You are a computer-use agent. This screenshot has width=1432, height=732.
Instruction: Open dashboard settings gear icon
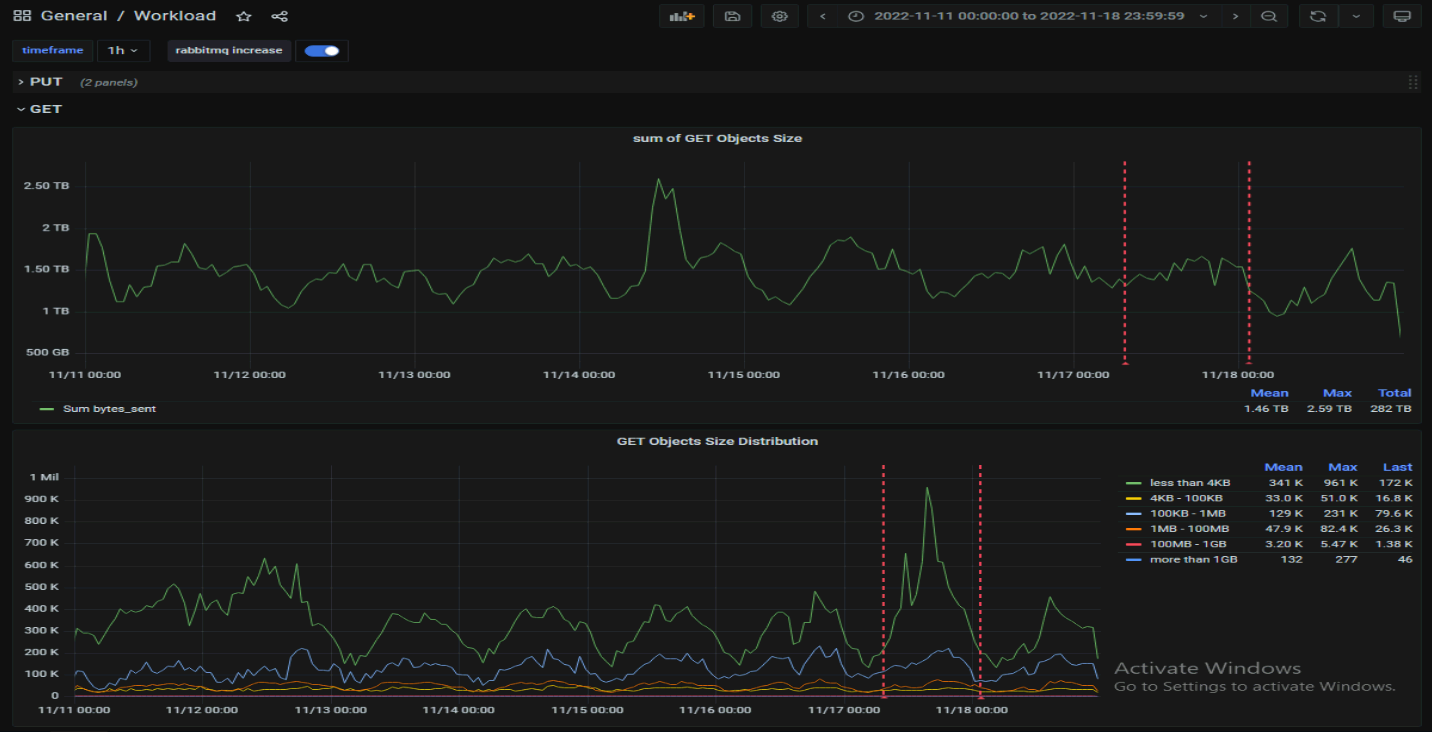[780, 16]
